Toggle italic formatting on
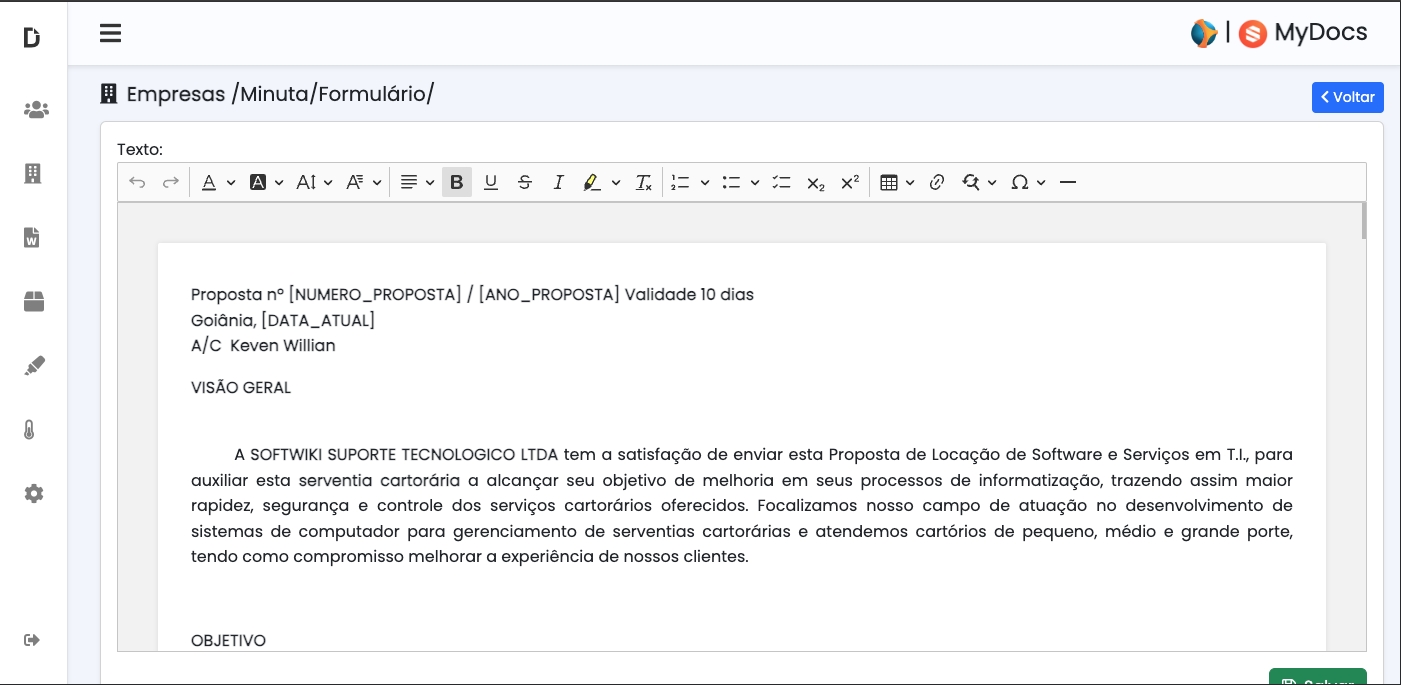This screenshot has width=1401, height=685. tap(559, 182)
